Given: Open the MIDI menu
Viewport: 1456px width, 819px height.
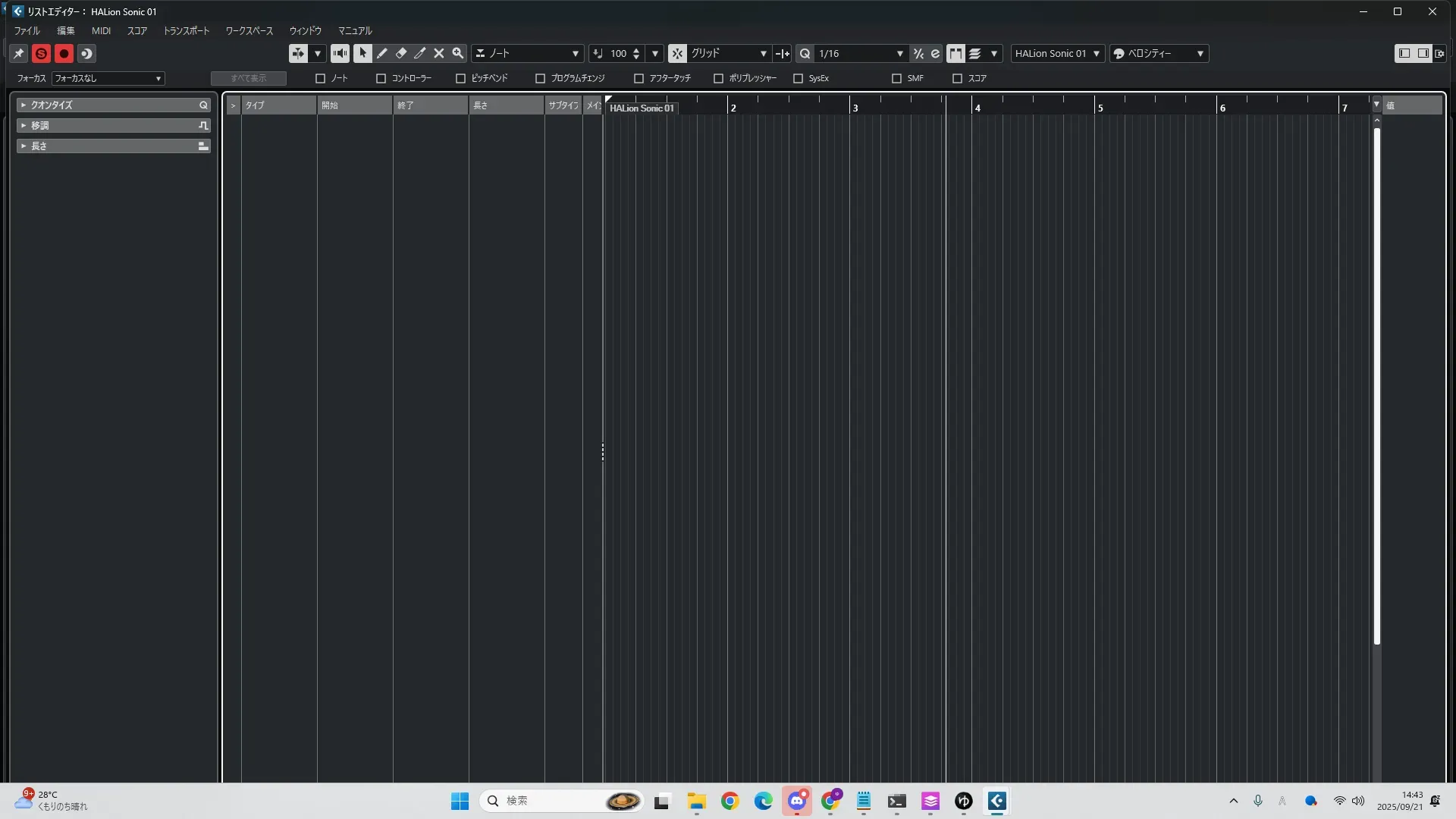Looking at the screenshot, I should 101,30.
